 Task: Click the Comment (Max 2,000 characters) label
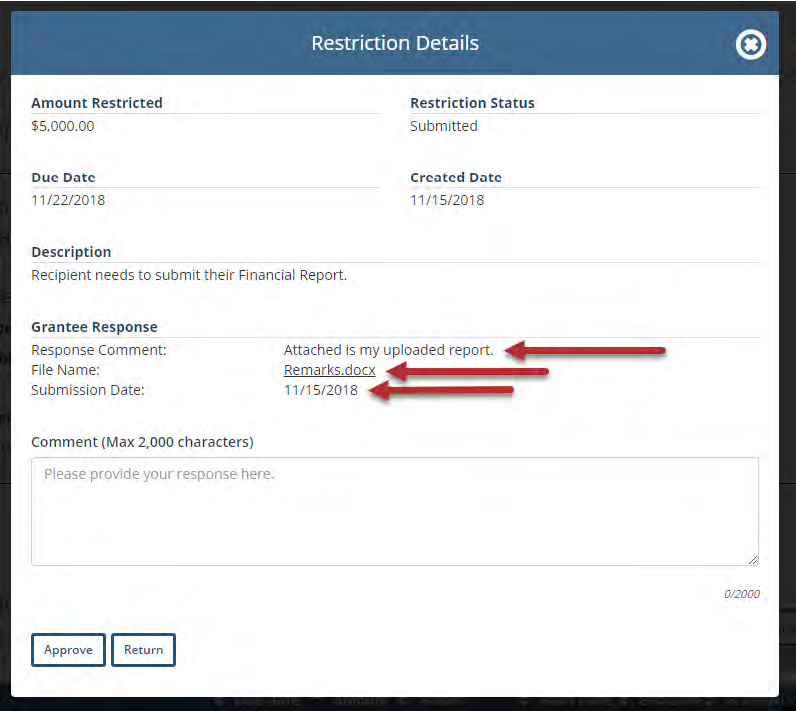pyautogui.click(x=142, y=442)
